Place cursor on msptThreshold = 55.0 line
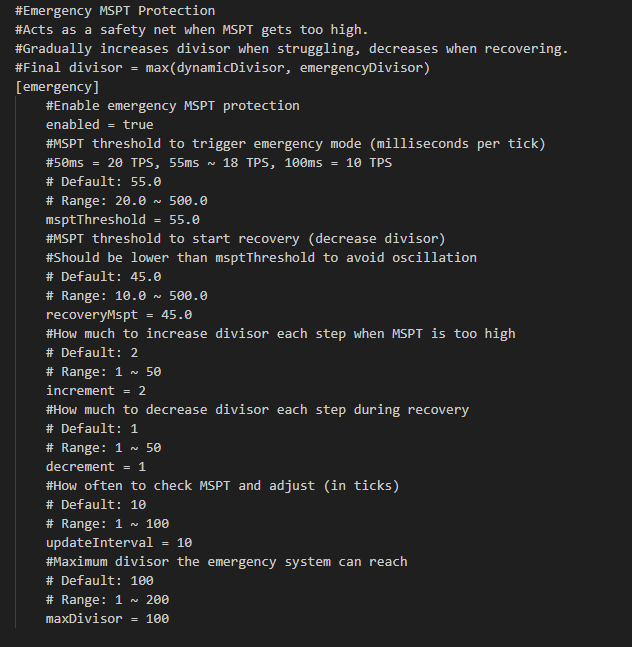 click(123, 220)
